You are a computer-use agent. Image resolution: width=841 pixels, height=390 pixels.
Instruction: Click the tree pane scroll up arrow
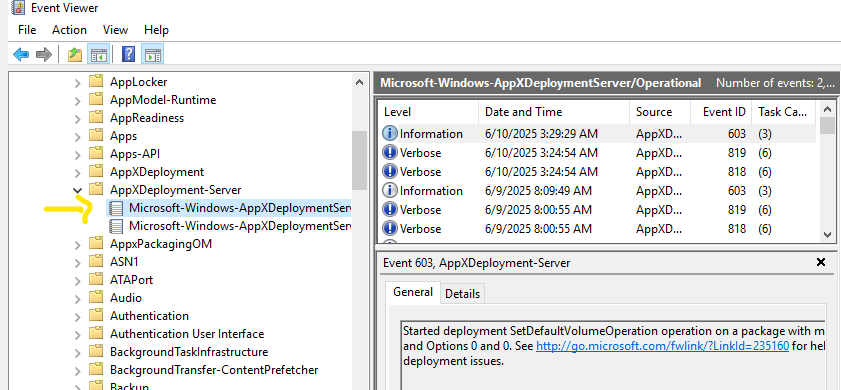pos(359,82)
